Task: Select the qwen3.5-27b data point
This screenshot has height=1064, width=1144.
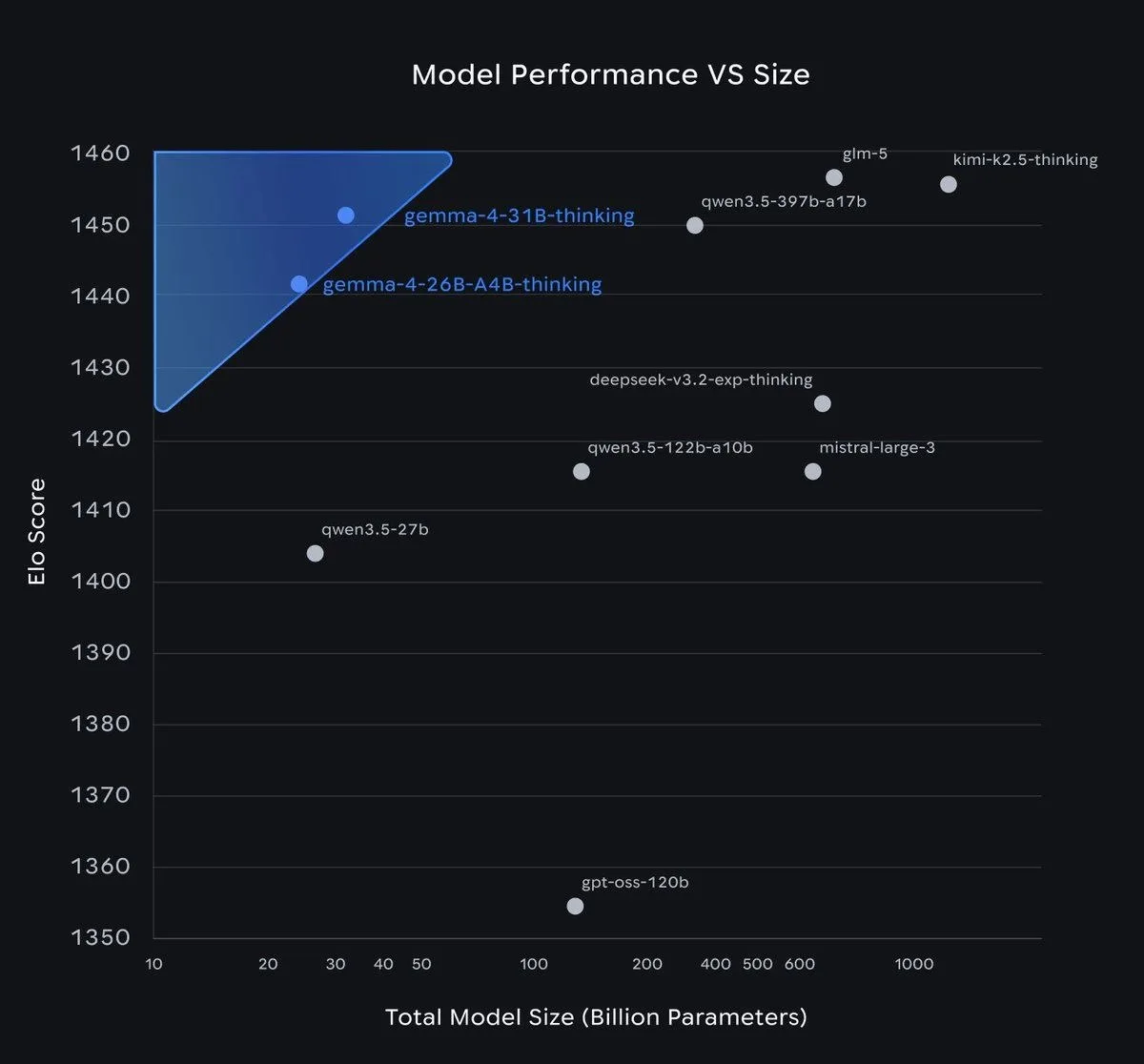Action: (x=316, y=553)
